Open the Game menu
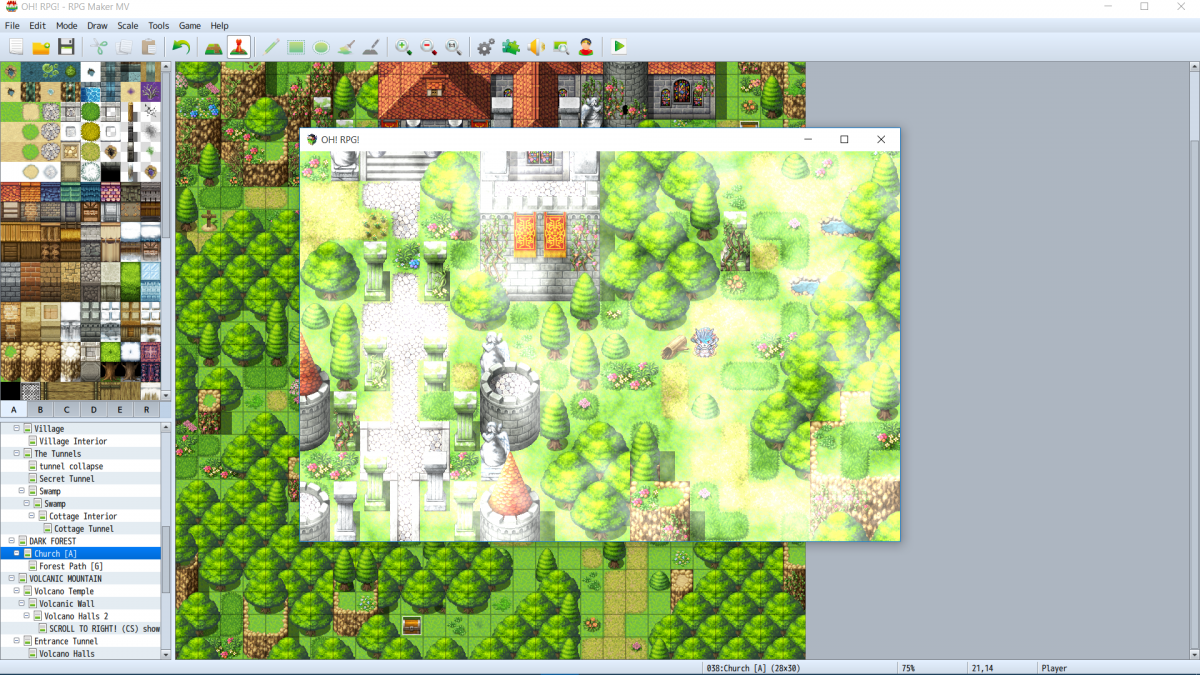Image resolution: width=1200 pixels, height=675 pixels. point(190,25)
